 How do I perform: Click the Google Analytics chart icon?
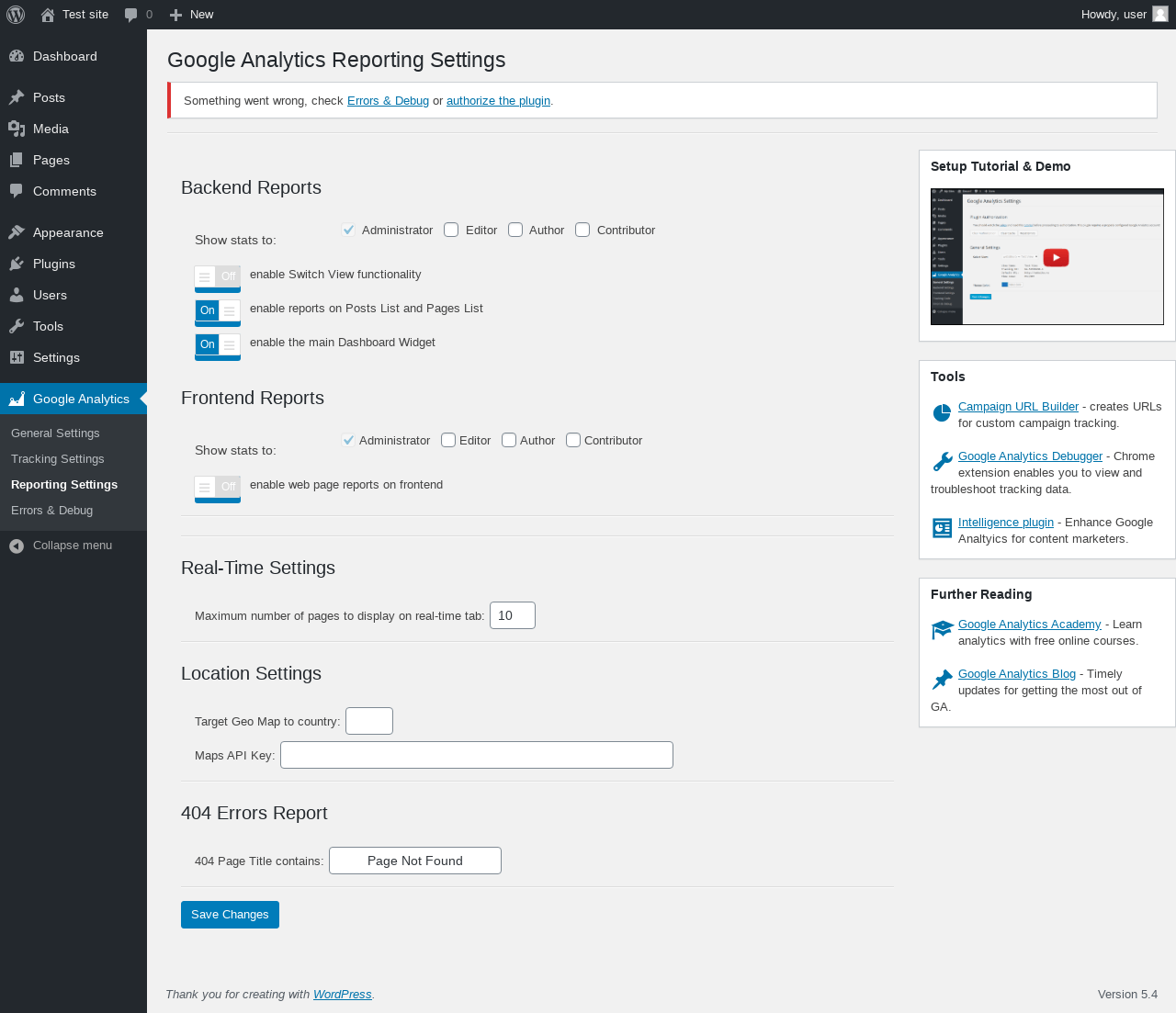pos(17,399)
